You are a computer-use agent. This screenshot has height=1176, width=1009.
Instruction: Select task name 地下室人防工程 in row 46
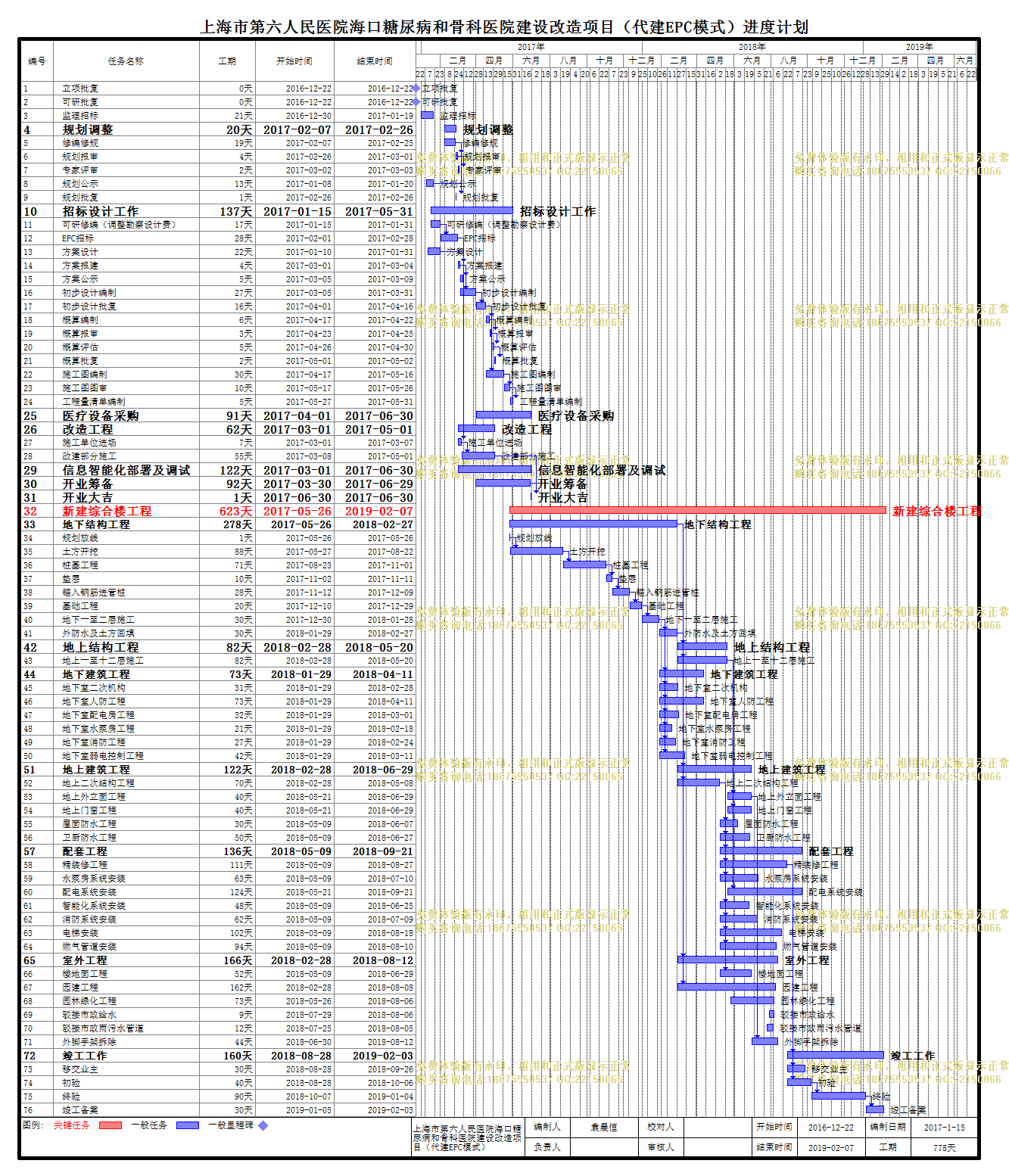coord(94,702)
